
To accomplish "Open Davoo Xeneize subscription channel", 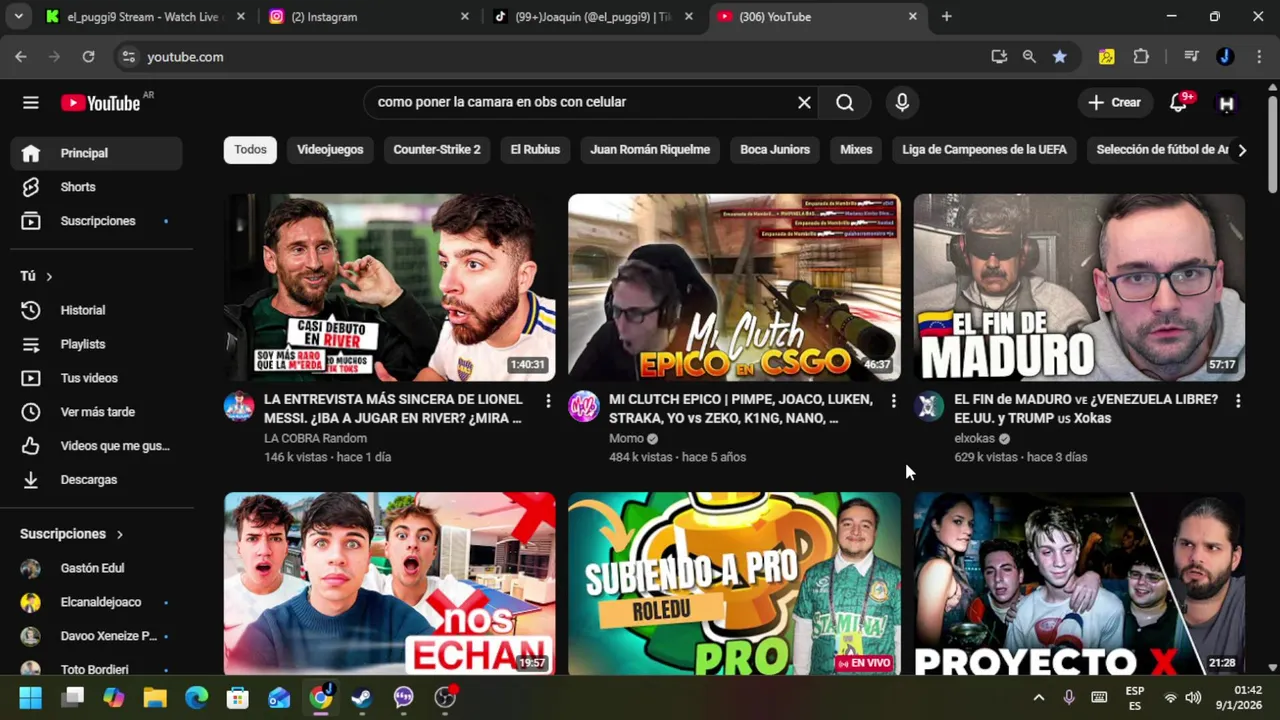I will pos(97,636).
